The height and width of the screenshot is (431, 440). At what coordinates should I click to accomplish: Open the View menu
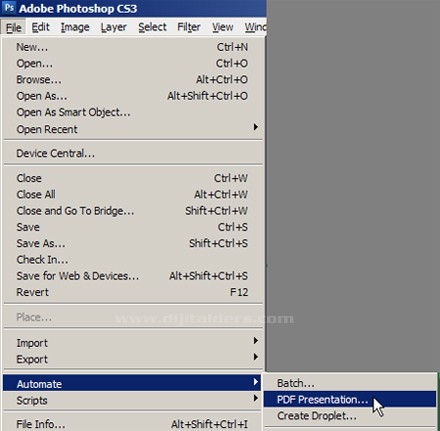pos(223,27)
